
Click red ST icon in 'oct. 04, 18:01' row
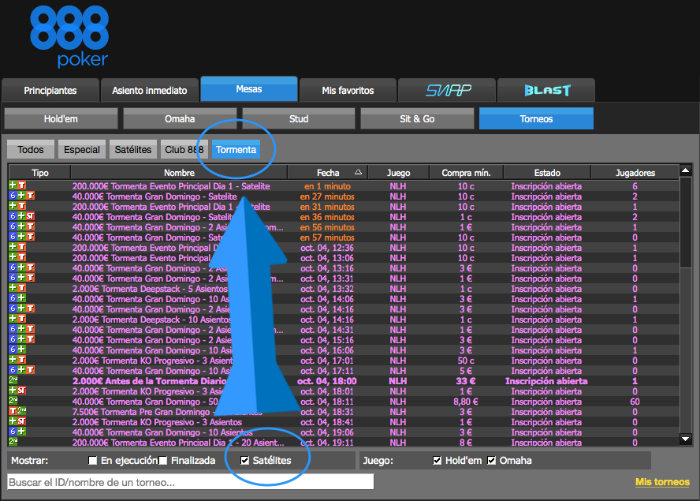21,391
